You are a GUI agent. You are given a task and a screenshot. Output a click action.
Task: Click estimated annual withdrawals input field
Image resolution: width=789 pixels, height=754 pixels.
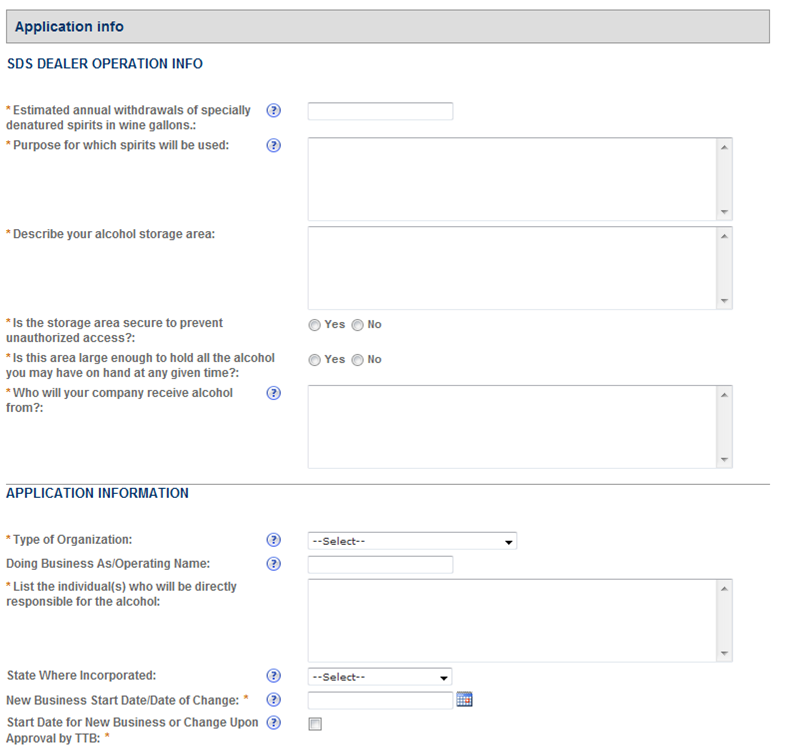(x=380, y=111)
